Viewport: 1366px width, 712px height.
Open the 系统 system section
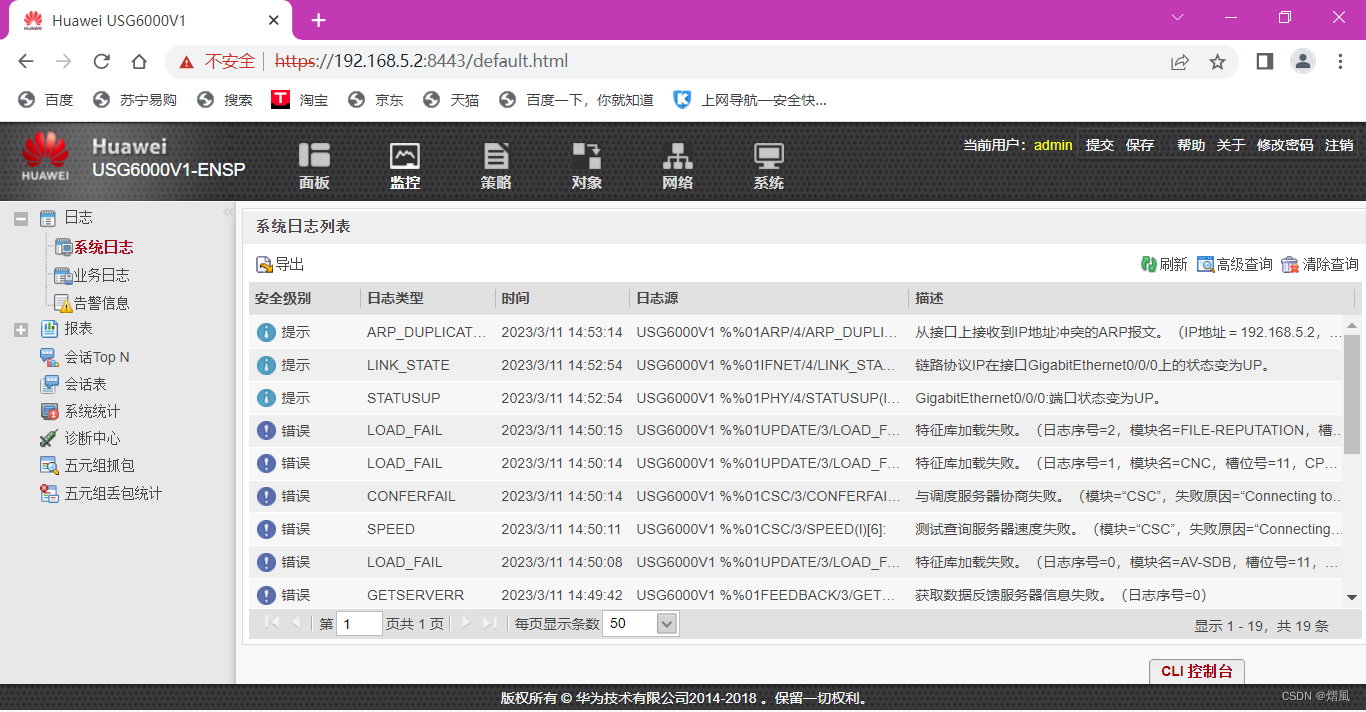pyautogui.click(x=769, y=164)
